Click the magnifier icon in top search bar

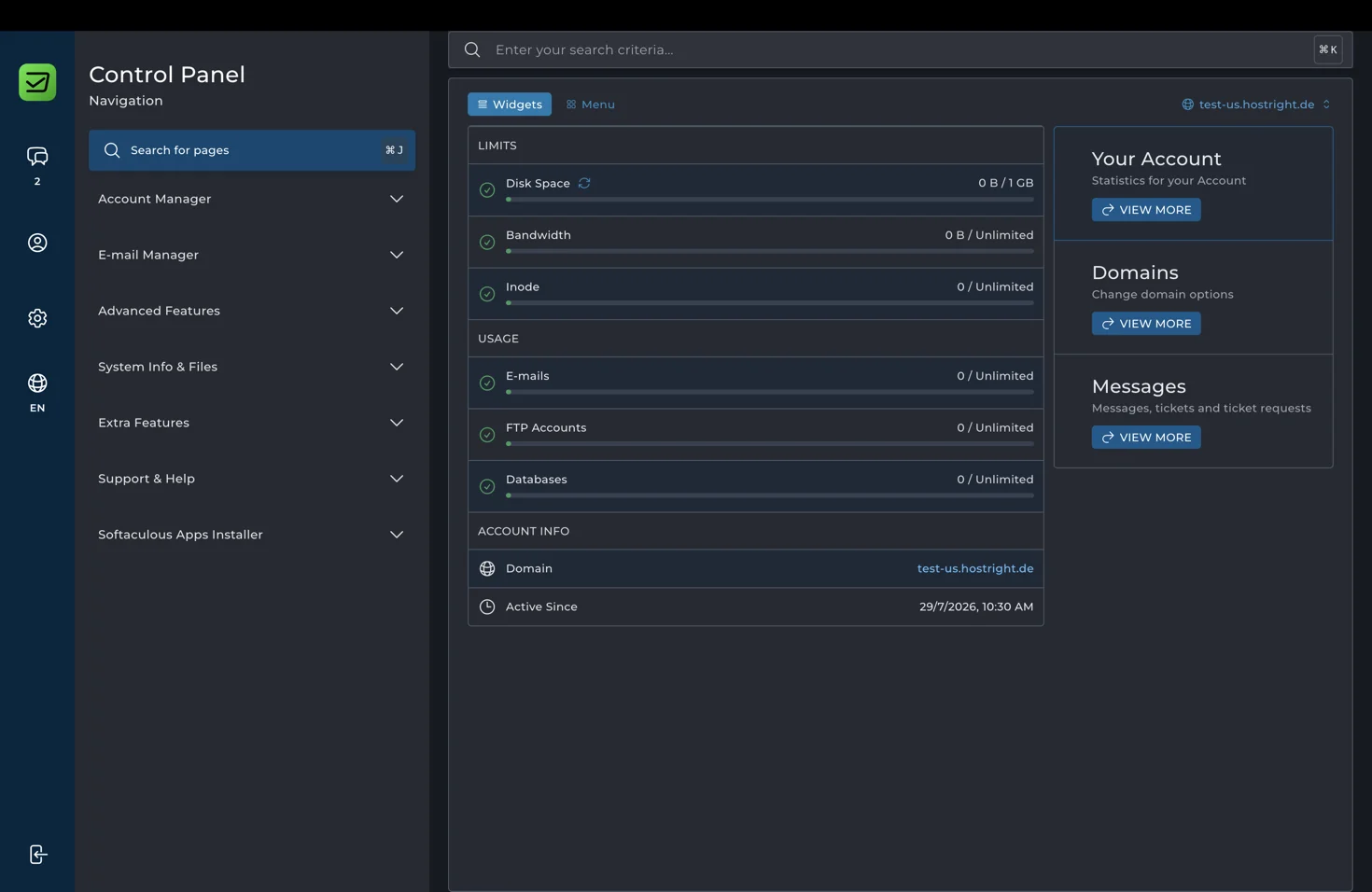(472, 49)
